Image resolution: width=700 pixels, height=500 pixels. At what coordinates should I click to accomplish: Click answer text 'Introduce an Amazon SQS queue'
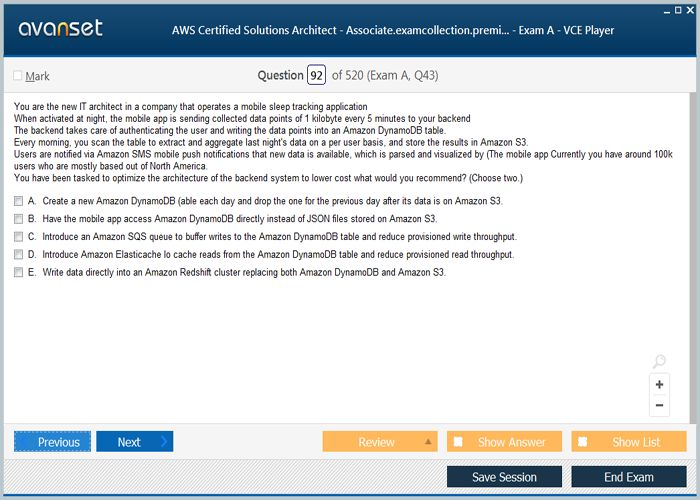[105, 237]
